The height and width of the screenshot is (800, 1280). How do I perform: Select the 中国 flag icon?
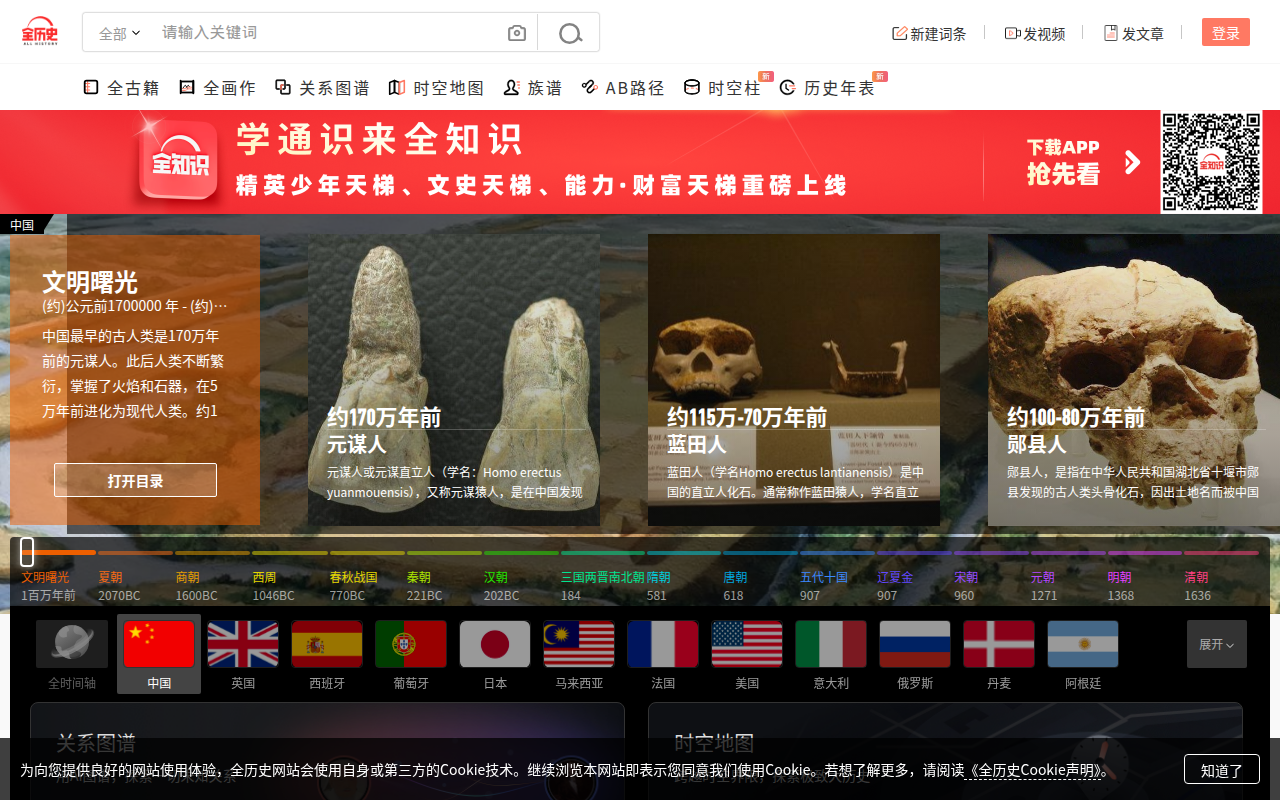pos(159,644)
